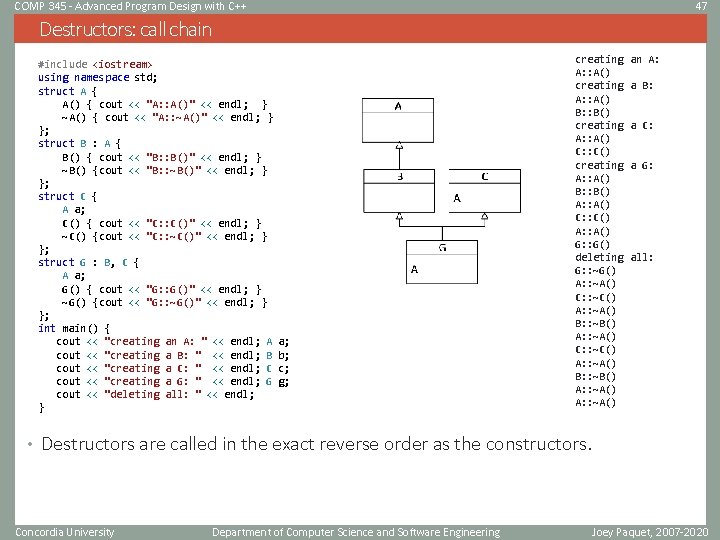Click the class G box in diagram
This screenshot has width=720, height=540.
[442, 262]
